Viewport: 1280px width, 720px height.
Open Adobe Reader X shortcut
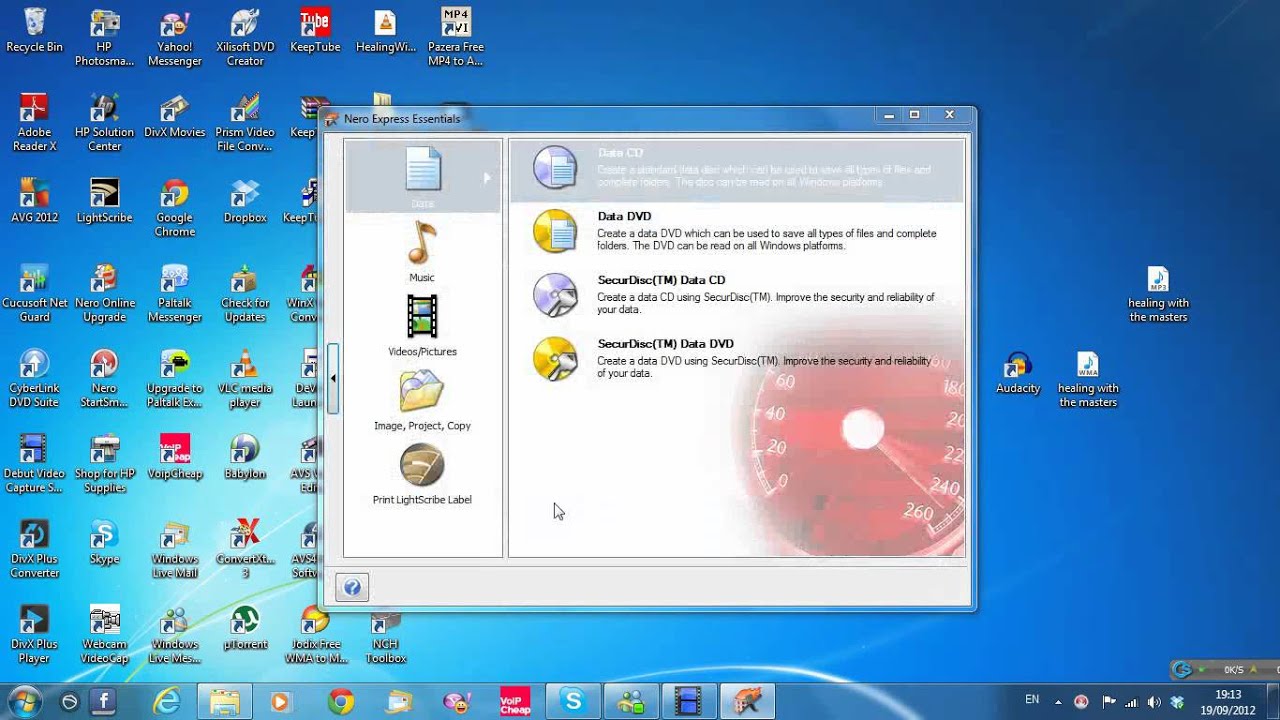[x=34, y=122]
